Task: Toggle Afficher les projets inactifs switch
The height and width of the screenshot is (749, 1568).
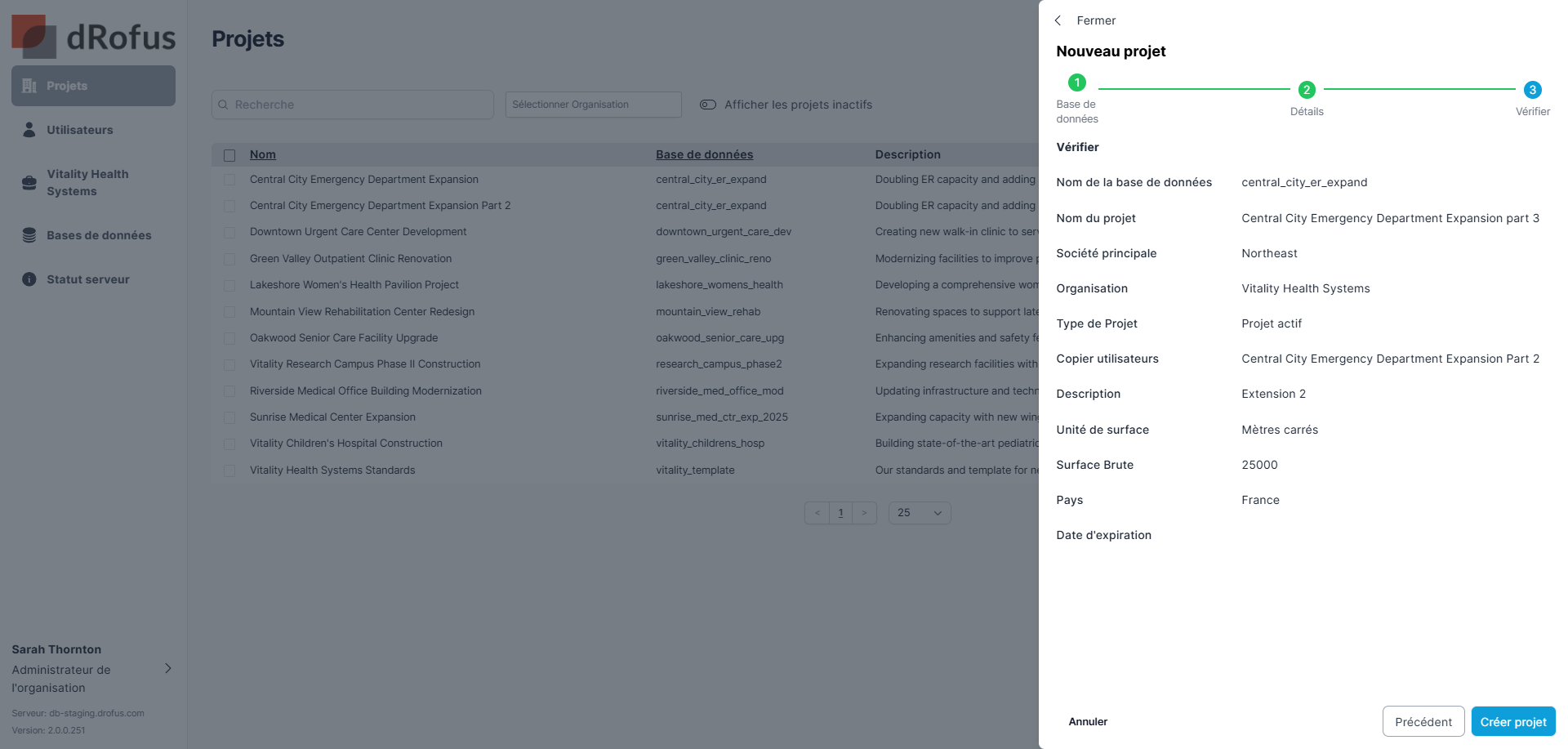Action: 708,105
